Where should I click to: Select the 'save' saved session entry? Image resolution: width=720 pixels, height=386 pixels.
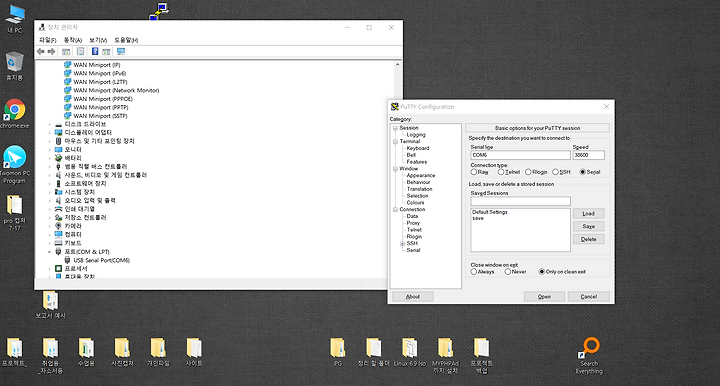(x=478, y=218)
